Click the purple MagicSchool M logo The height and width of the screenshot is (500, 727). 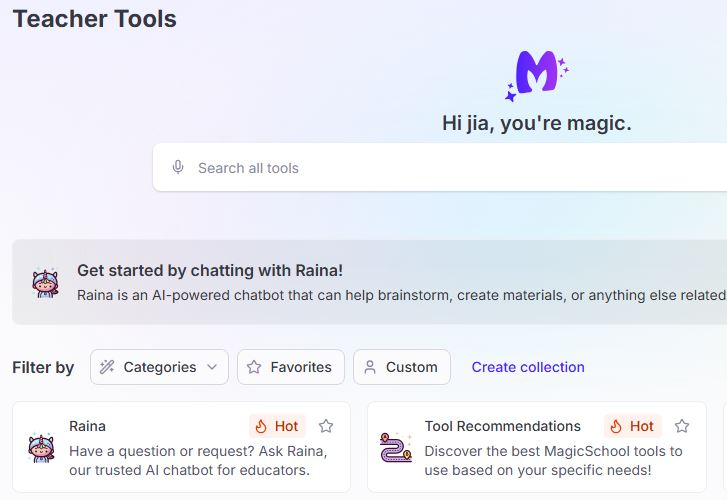pyautogui.click(x=536, y=77)
